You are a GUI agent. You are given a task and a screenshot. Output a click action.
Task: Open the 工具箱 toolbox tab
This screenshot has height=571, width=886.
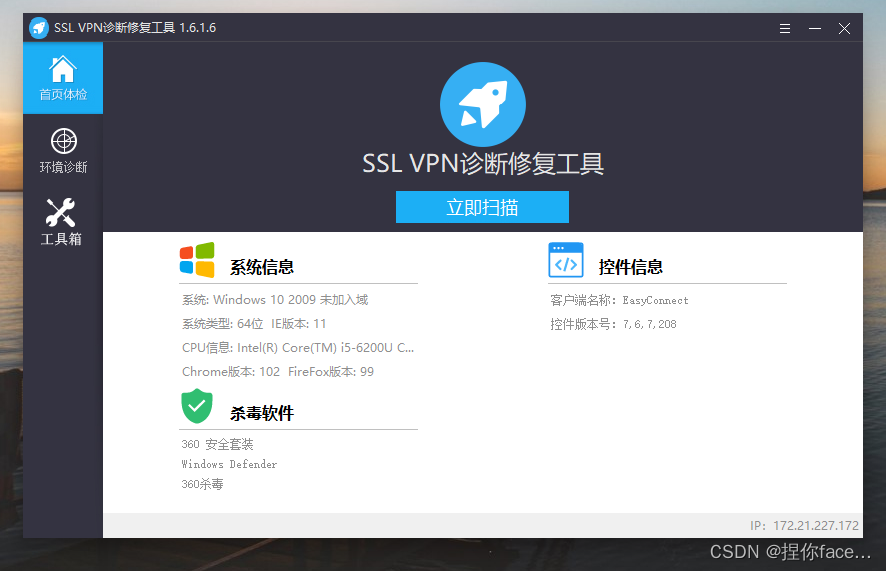click(x=63, y=222)
